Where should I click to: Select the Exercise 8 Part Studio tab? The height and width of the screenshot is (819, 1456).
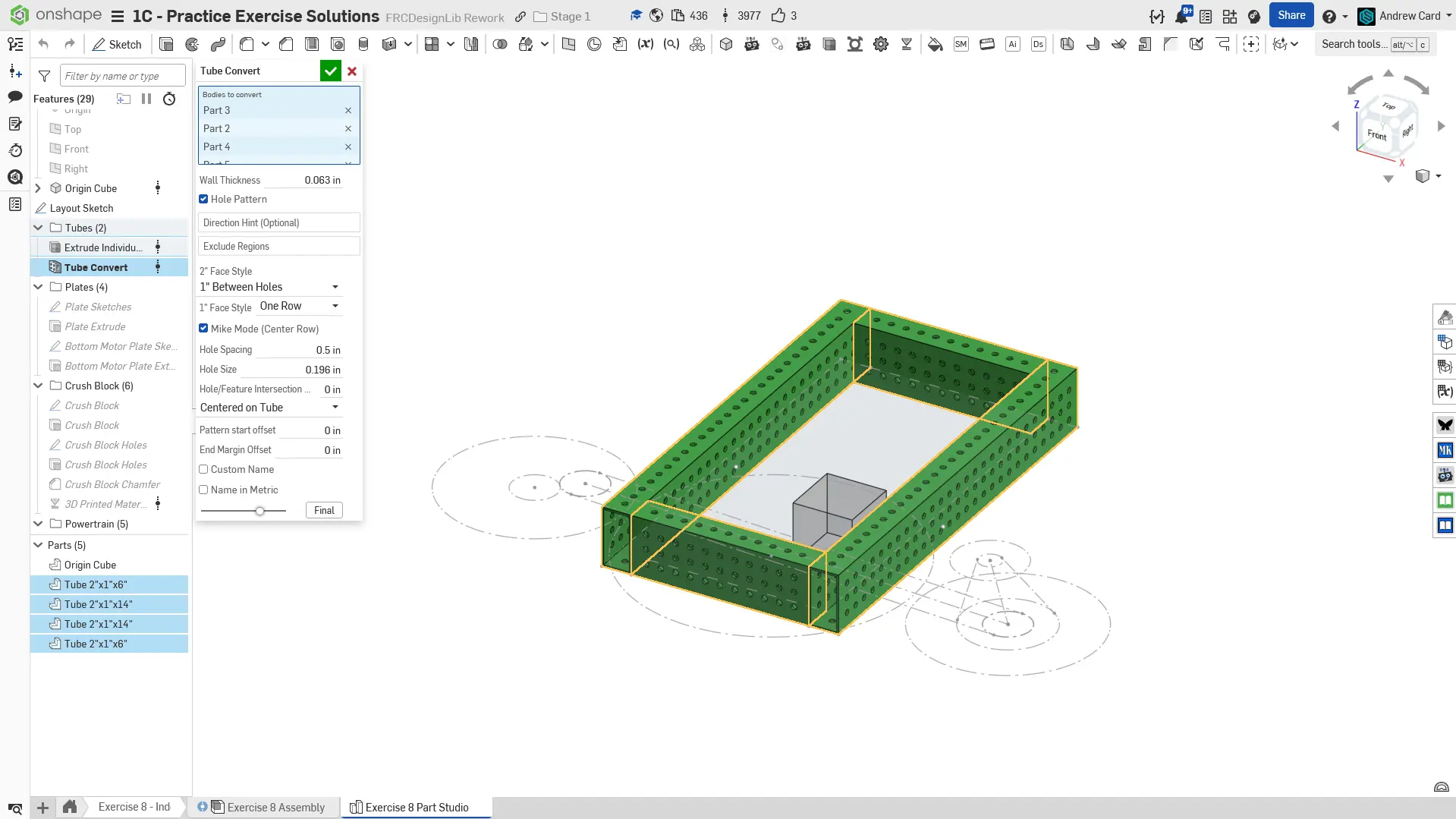pos(417,807)
